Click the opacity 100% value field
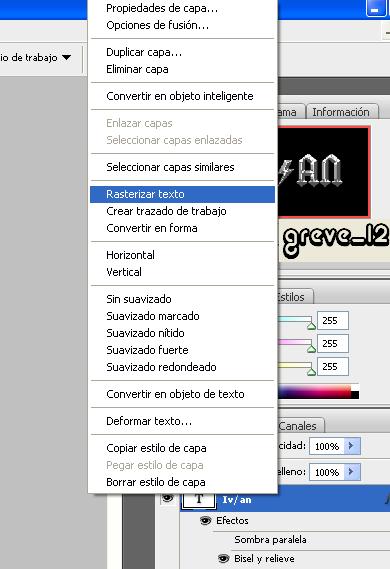390x569 pixels. (x=327, y=446)
